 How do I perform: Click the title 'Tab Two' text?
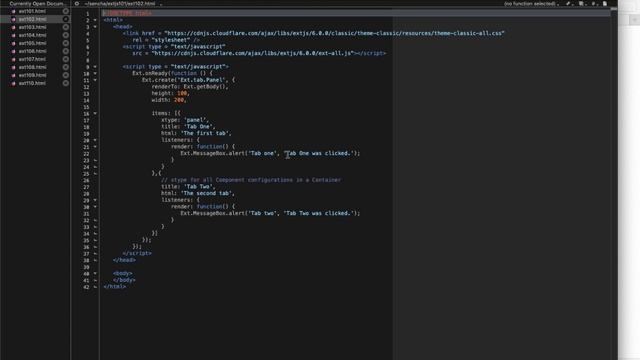(198, 187)
